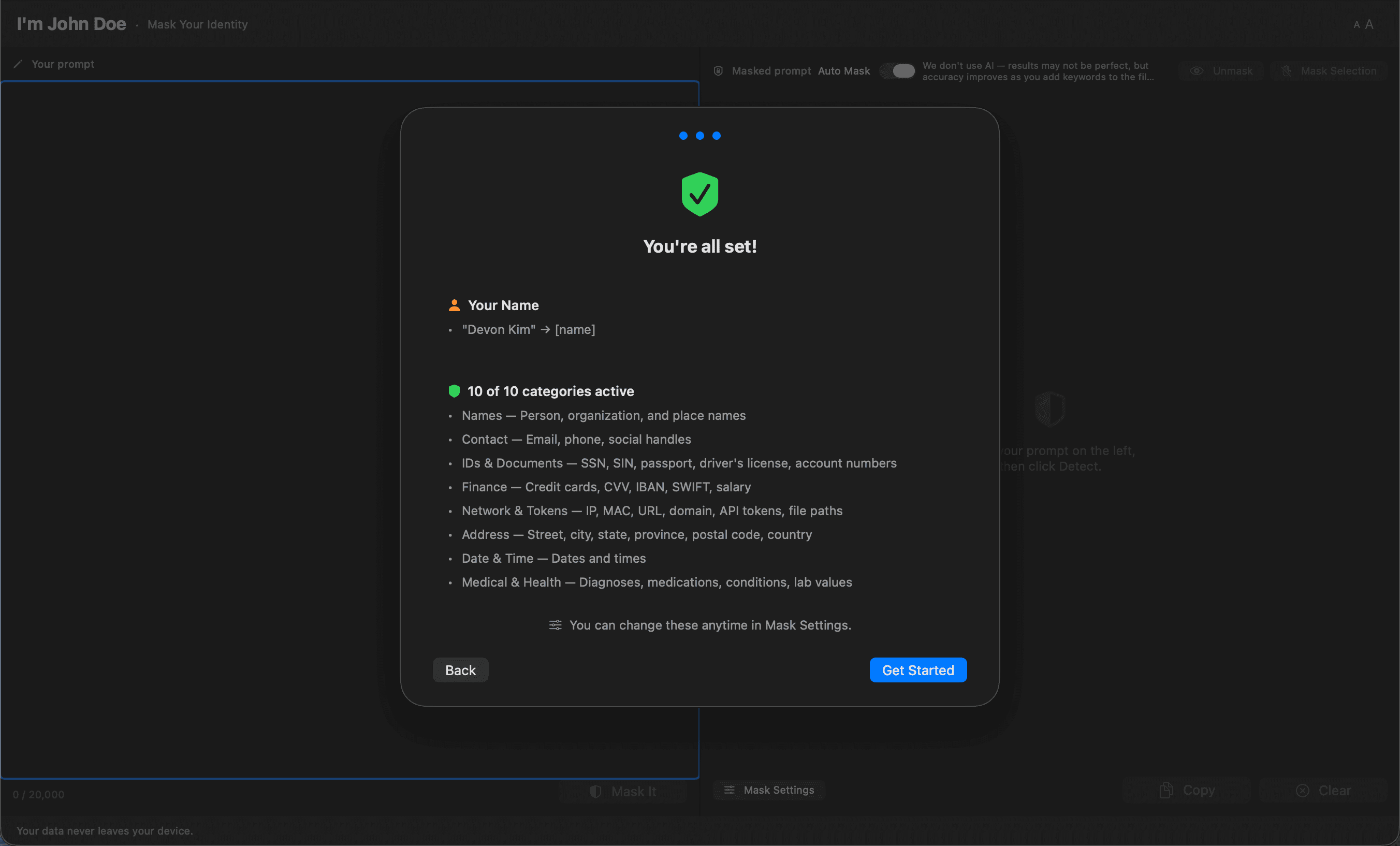Click the Back button in the dialog
1400x846 pixels.
click(460, 670)
